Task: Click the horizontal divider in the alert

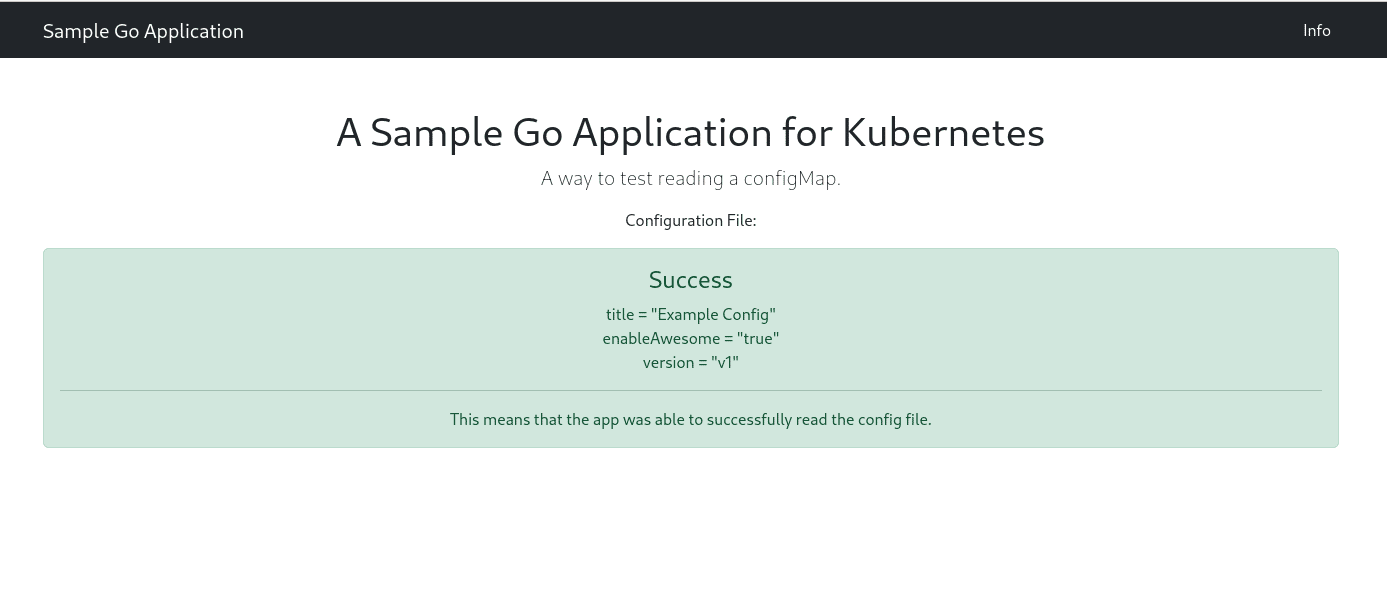Action: (x=690, y=390)
